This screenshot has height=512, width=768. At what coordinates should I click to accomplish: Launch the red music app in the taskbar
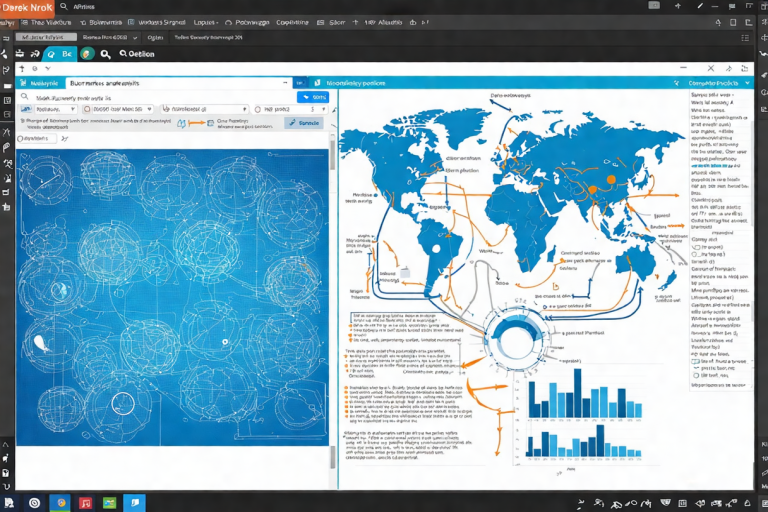[x=85, y=503]
